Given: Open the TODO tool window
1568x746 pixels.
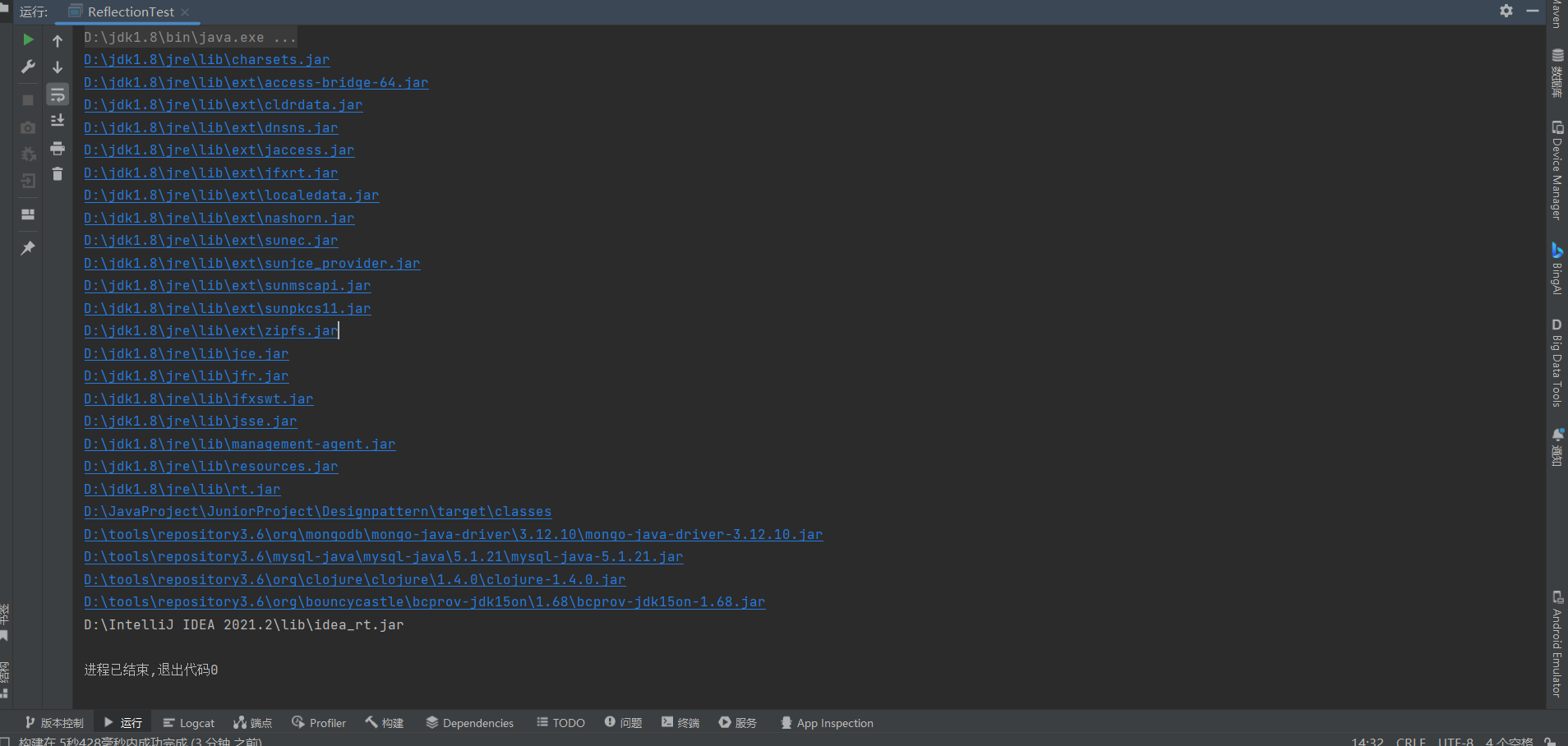Looking at the screenshot, I should pos(560,723).
